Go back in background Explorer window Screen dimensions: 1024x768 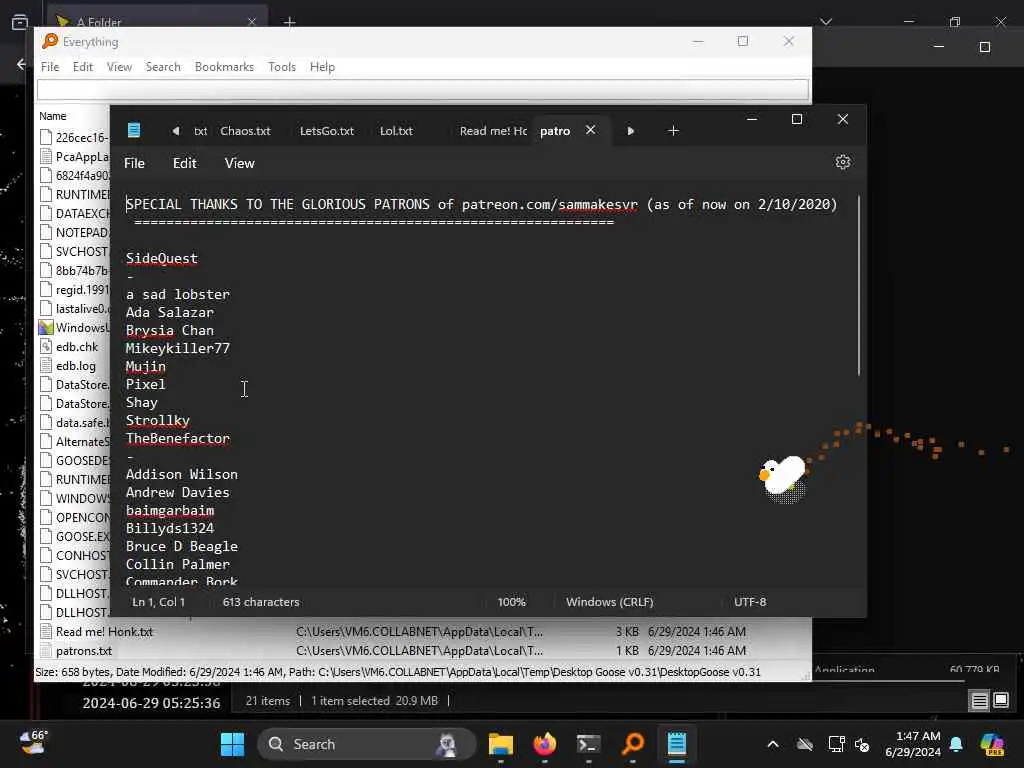point(22,64)
